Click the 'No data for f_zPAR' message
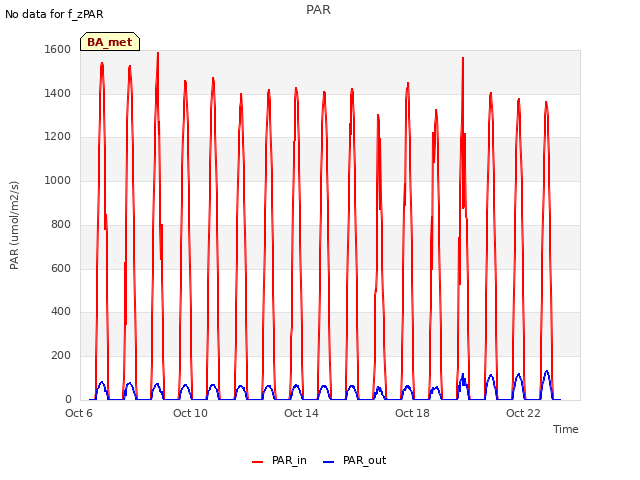 coord(54,14)
